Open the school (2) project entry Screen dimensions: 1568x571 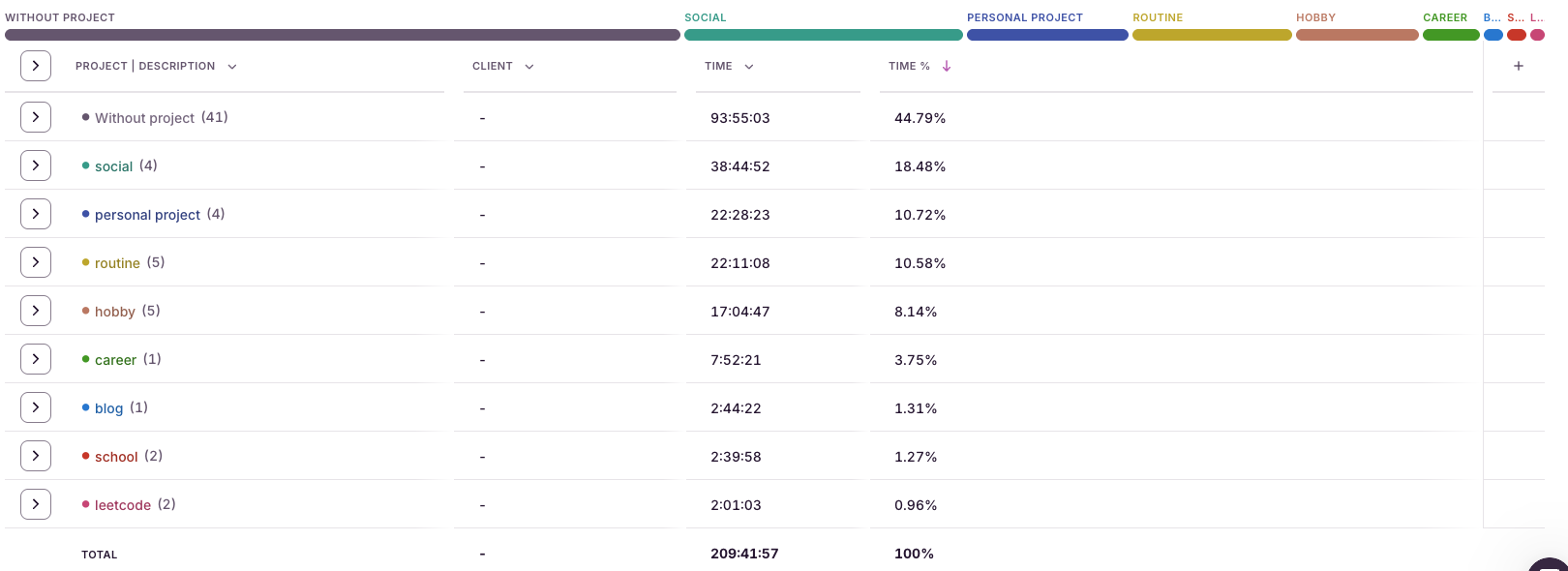(122, 456)
